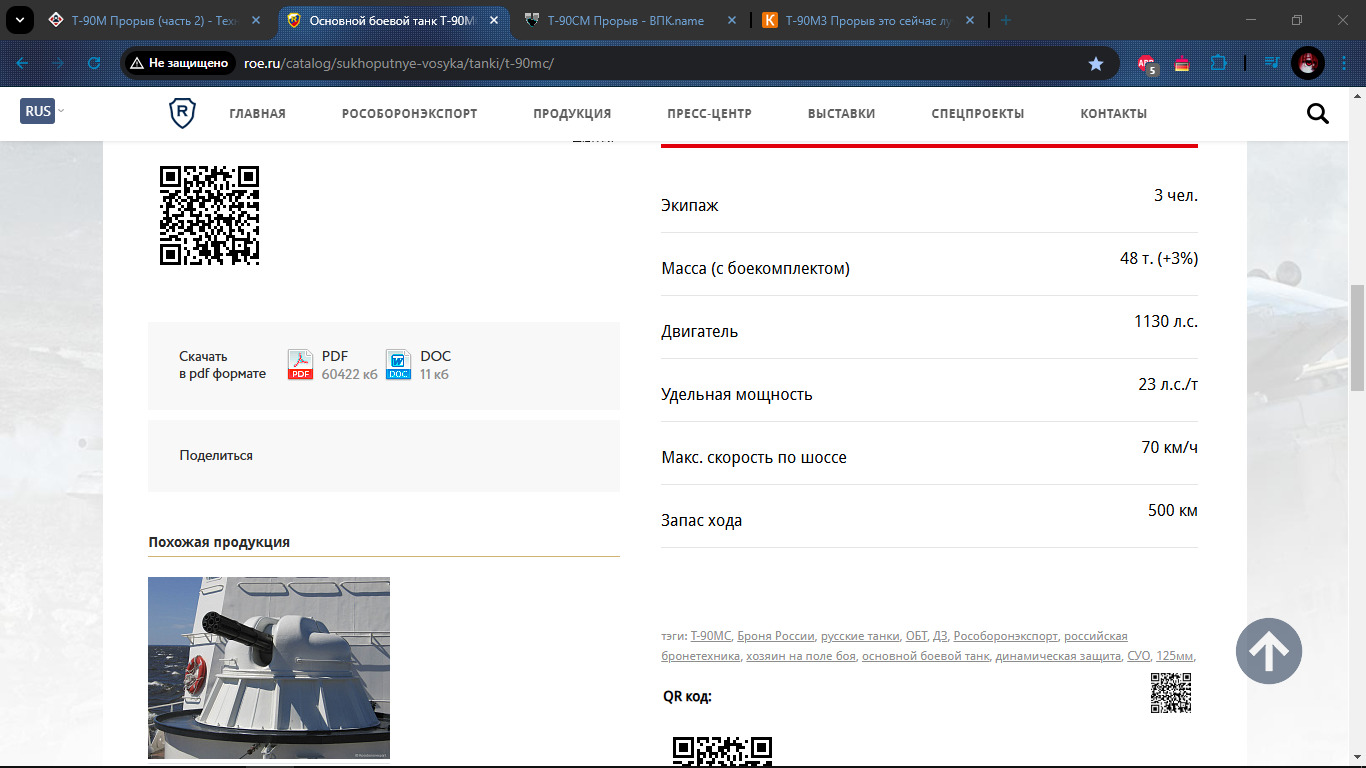1366x768 pixels.
Task: Click the СУО tag link
Action: tap(1138, 656)
